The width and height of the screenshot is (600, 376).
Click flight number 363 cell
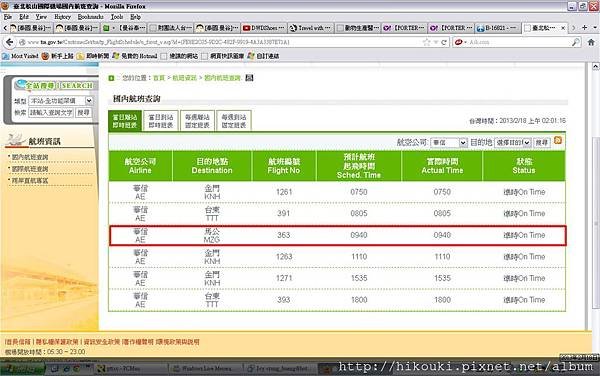[x=284, y=235]
